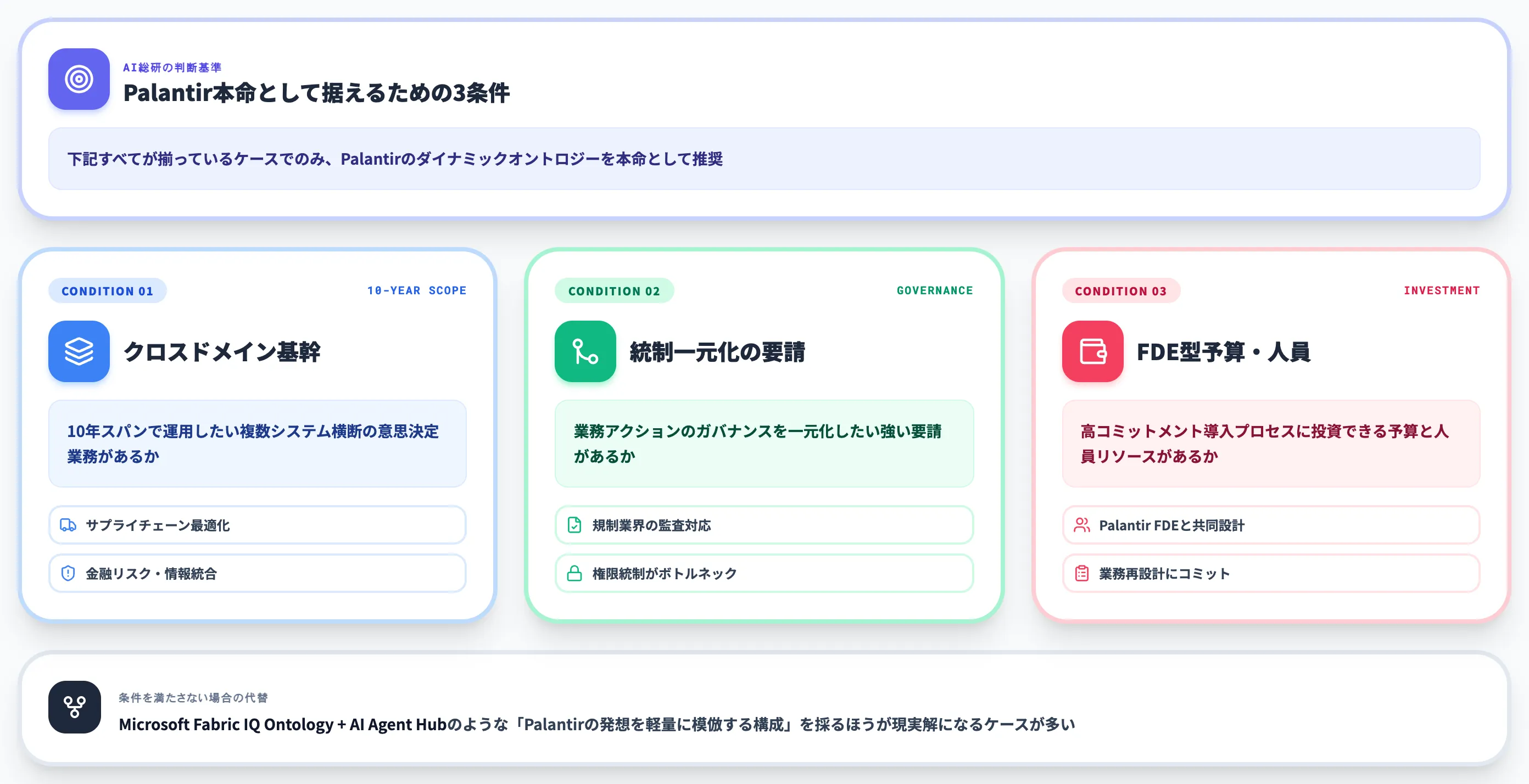Click the Microsoft Fabric IQ Ontology sentence
Image resolution: width=1529 pixels, height=784 pixels.
click(x=596, y=725)
